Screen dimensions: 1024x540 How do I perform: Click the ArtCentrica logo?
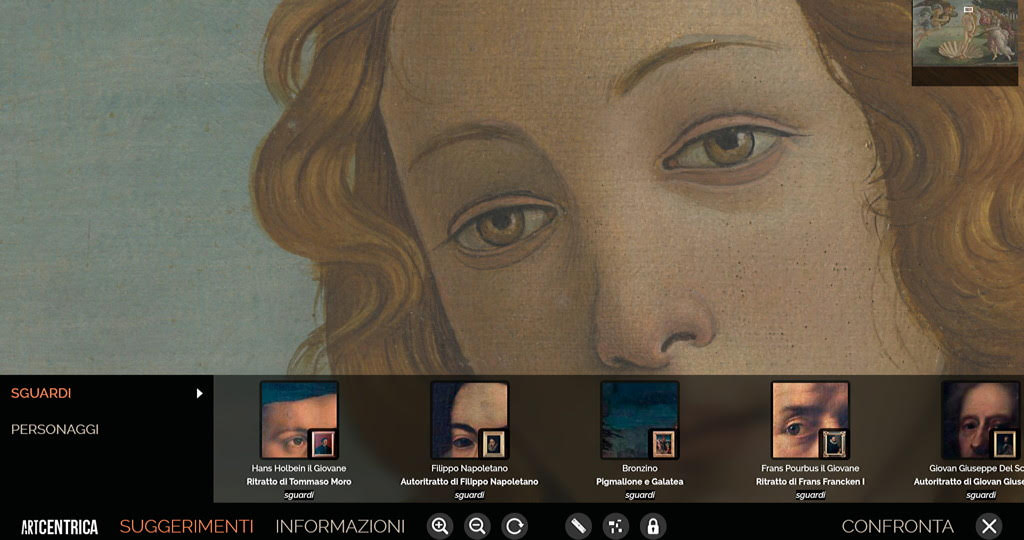tap(60, 526)
